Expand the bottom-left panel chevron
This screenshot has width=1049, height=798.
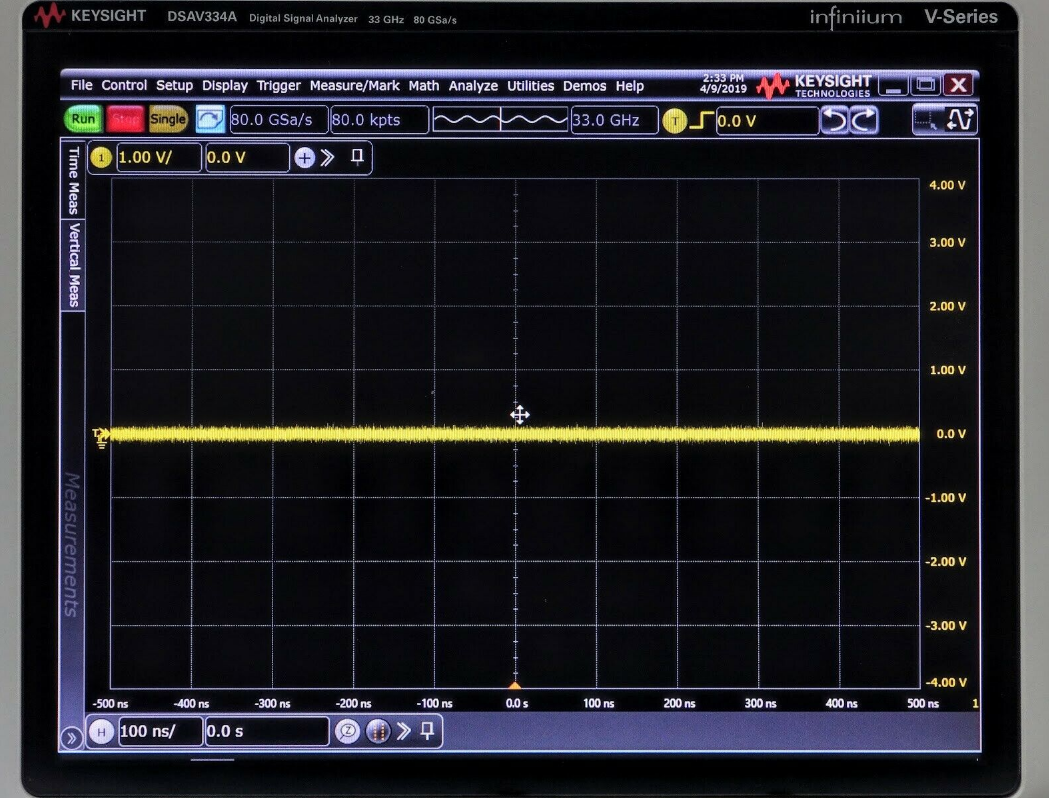[x=70, y=739]
